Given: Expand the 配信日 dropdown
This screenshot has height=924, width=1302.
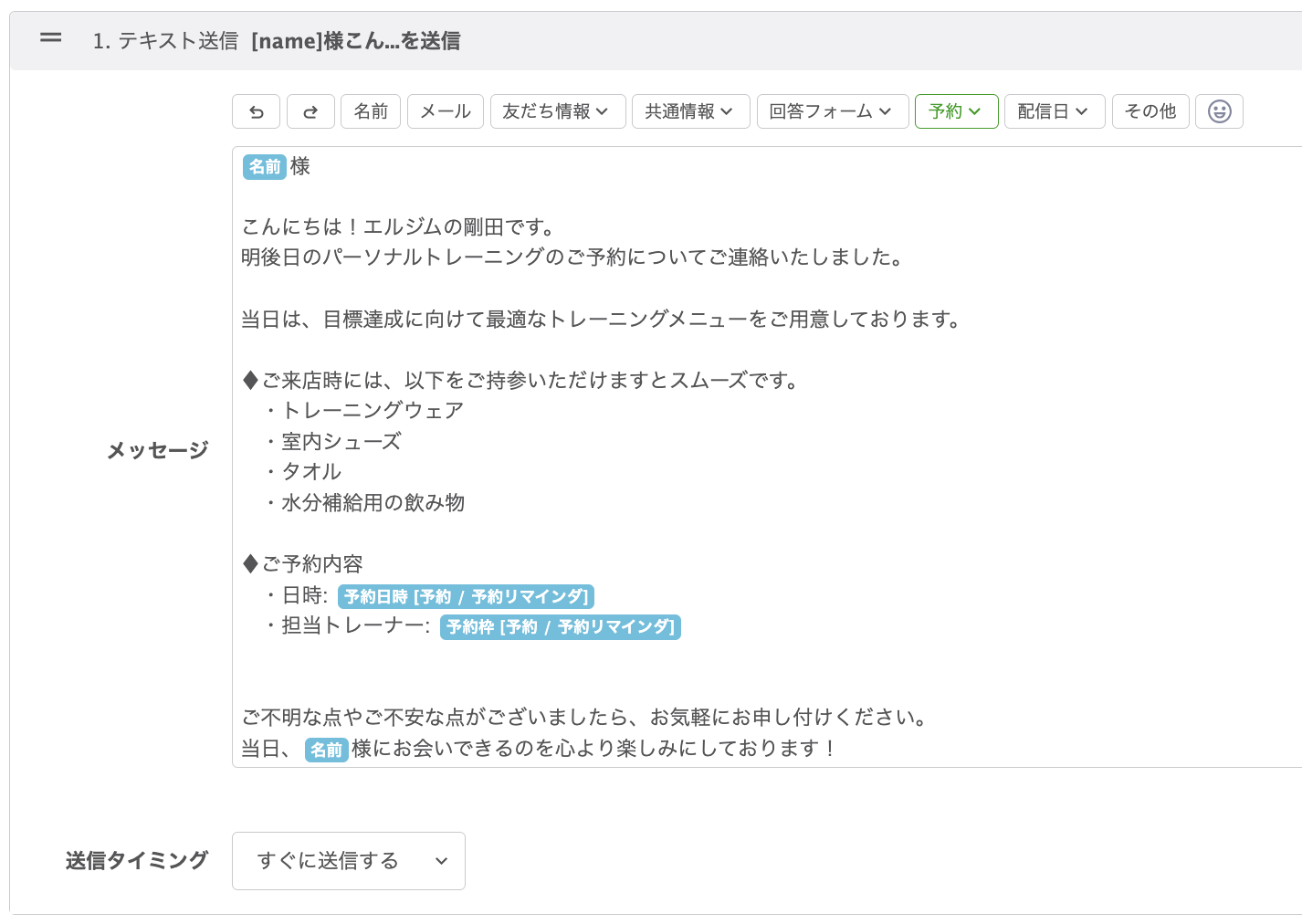Looking at the screenshot, I should click(1055, 111).
